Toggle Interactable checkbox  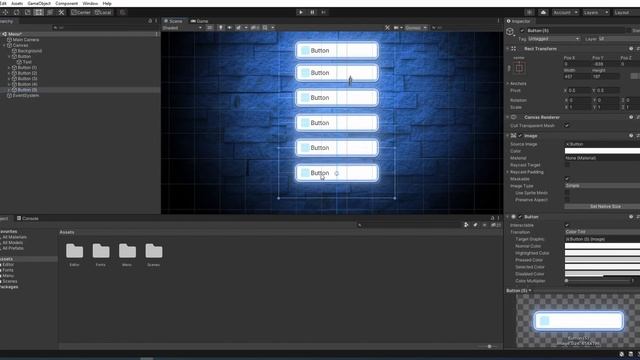point(567,225)
